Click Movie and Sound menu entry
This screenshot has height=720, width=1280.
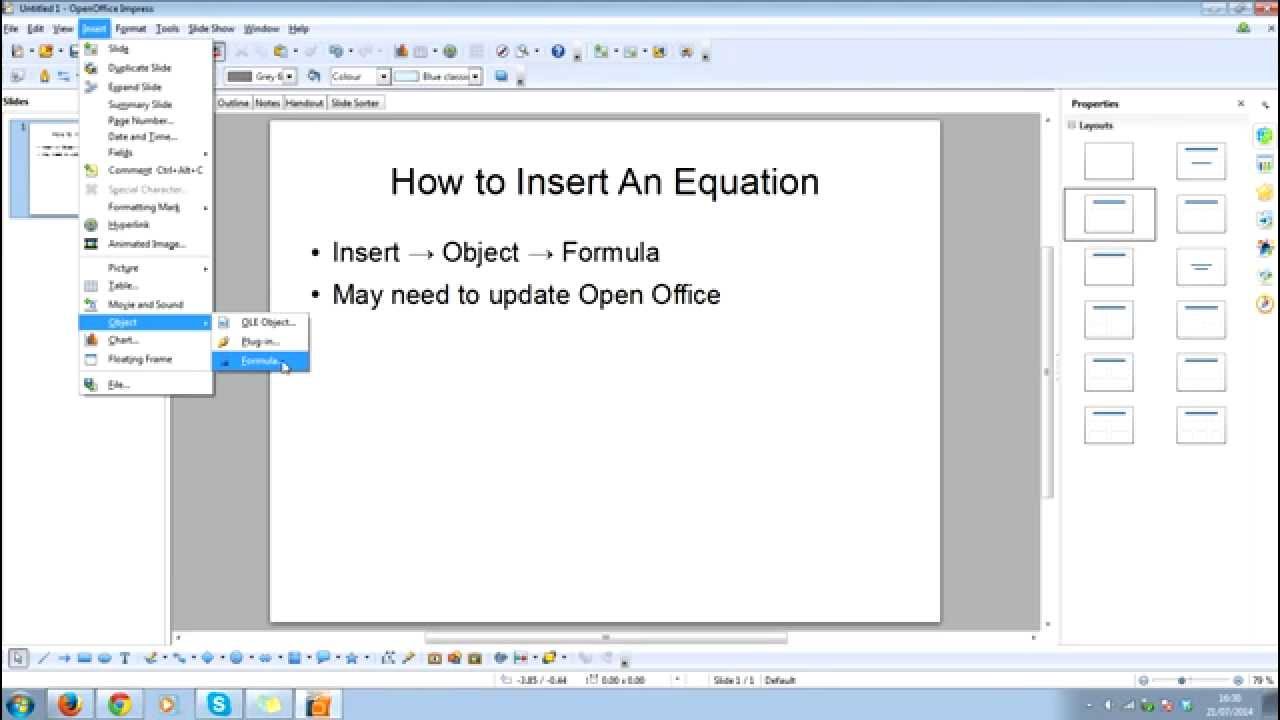point(146,304)
